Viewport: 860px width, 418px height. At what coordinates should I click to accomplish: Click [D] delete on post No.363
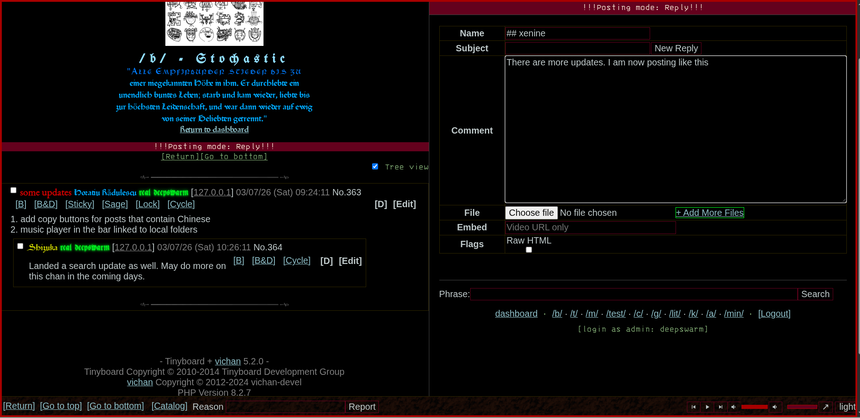coord(380,204)
